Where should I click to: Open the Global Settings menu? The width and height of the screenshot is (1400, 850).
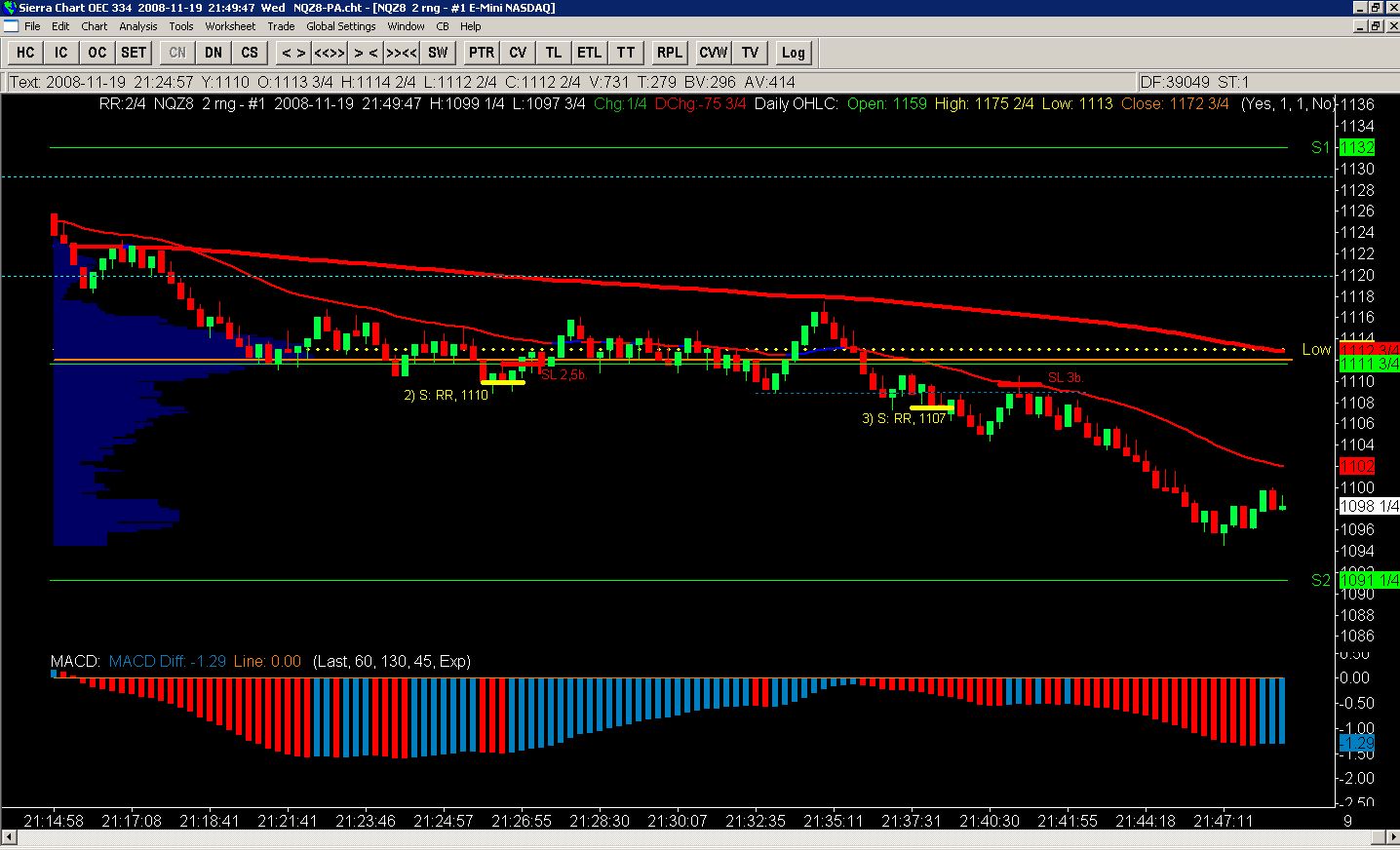[x=341, y=26]
